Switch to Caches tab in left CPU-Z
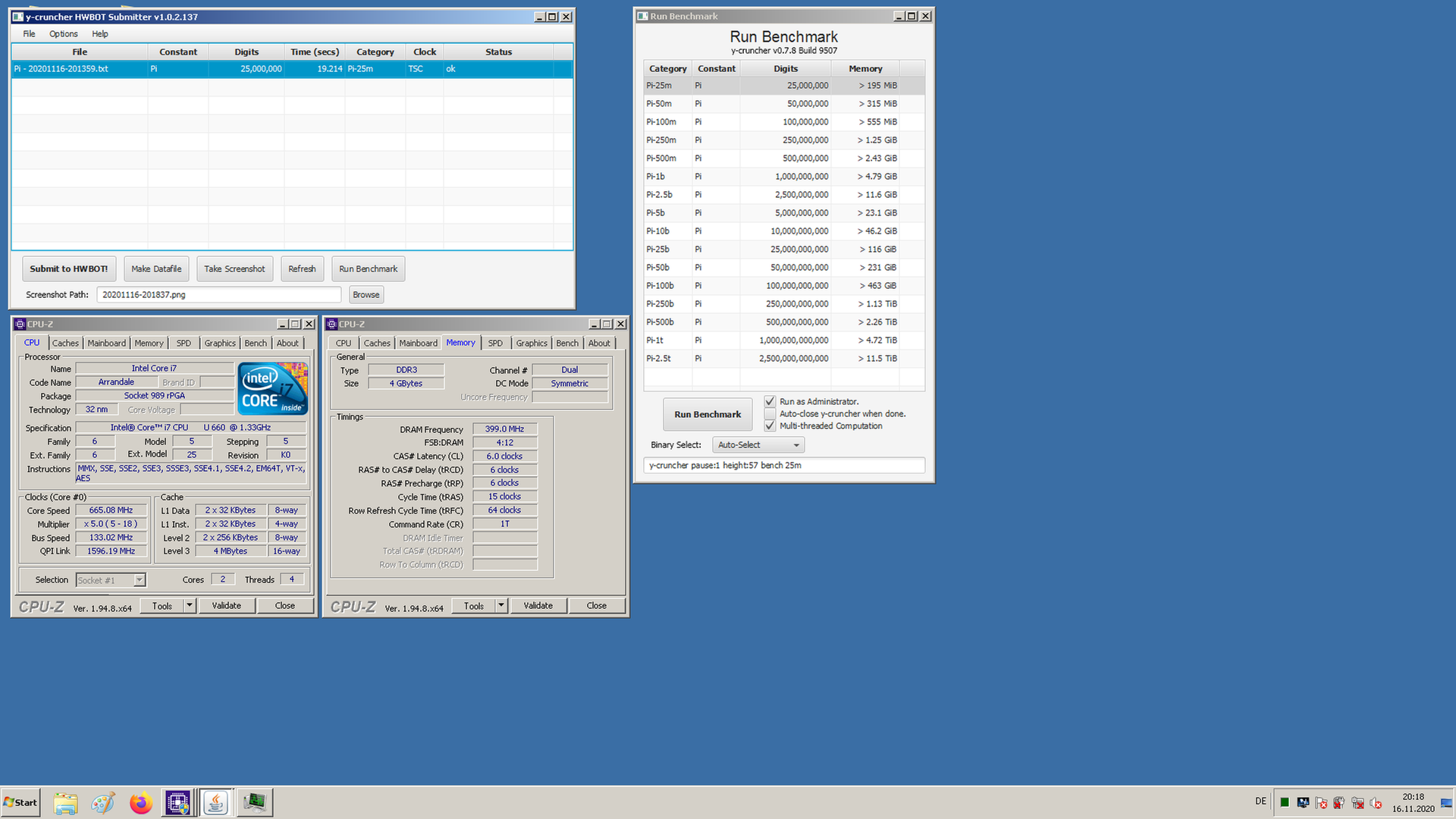The height and width of the screenshot is (819, 1456). click(x=65, y=344)
